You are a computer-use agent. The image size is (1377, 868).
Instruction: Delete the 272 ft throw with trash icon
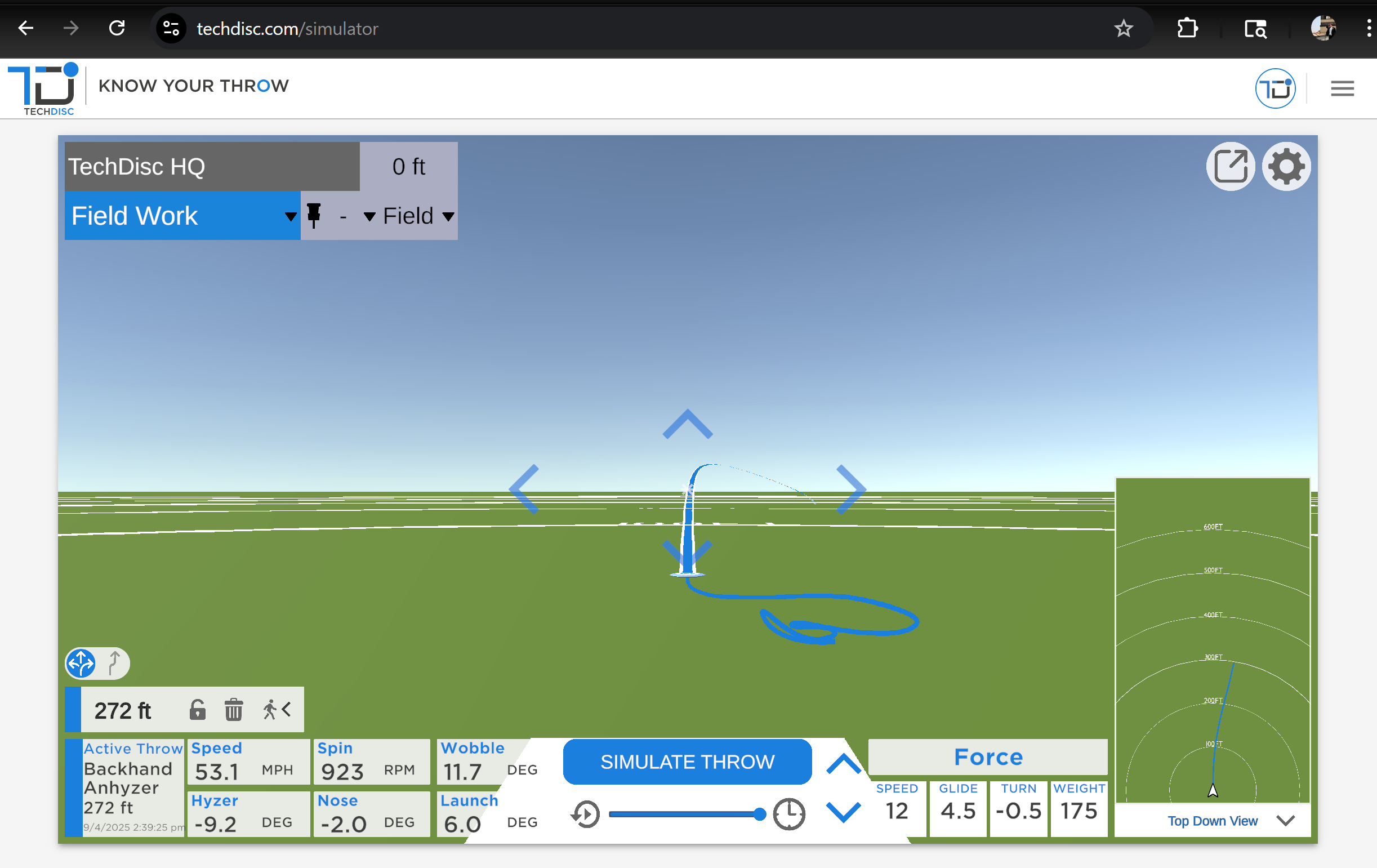pyautogui.click(x=233, y=710)
